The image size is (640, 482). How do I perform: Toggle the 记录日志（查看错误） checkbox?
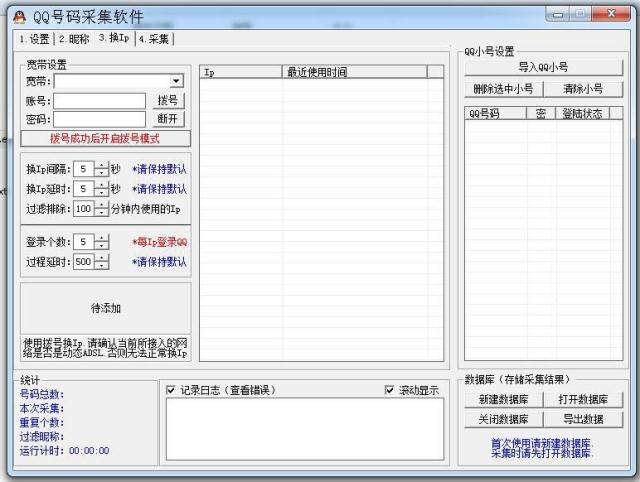[171, 390]
